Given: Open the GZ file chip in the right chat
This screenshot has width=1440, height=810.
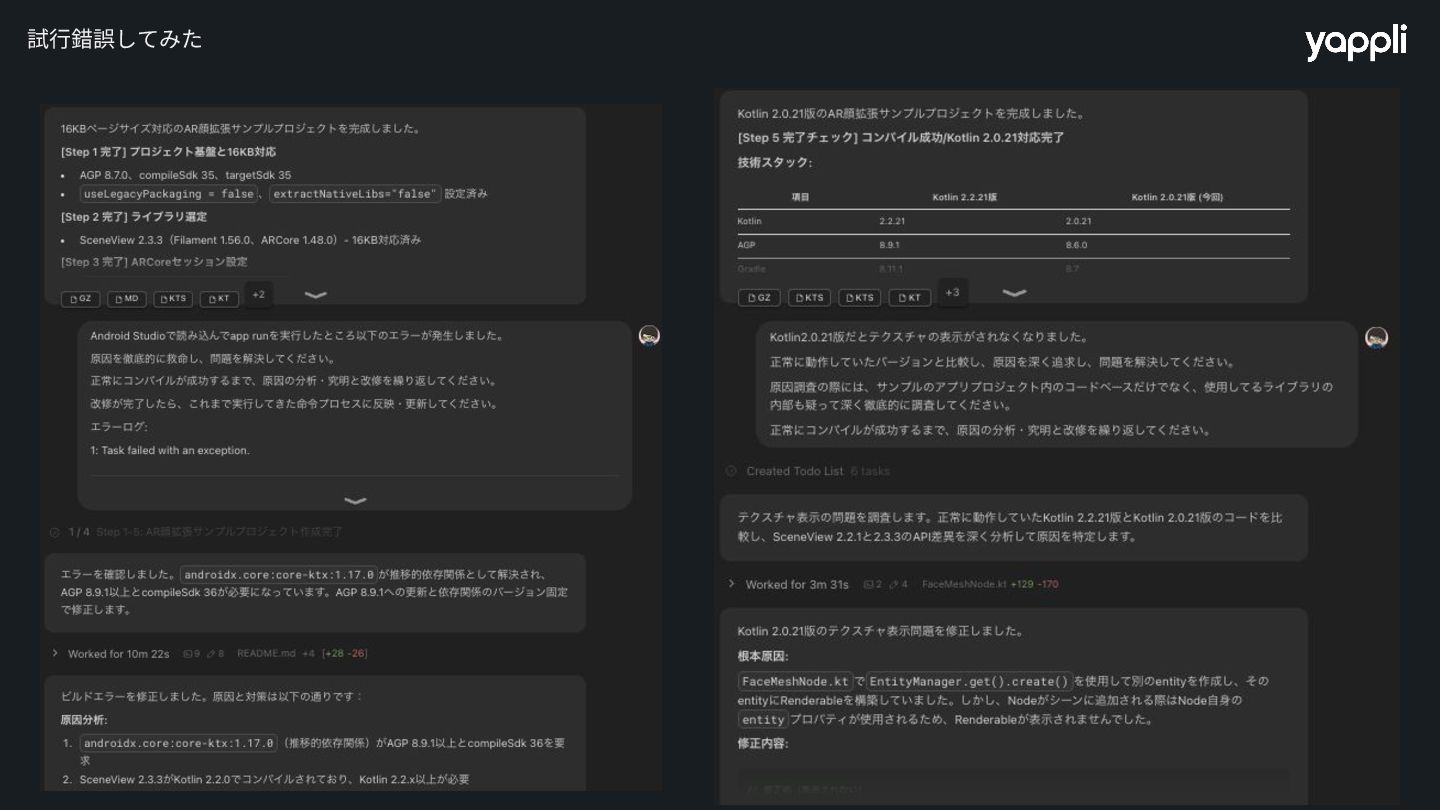Looking at the screenshot, I should [x=759, y=298].
